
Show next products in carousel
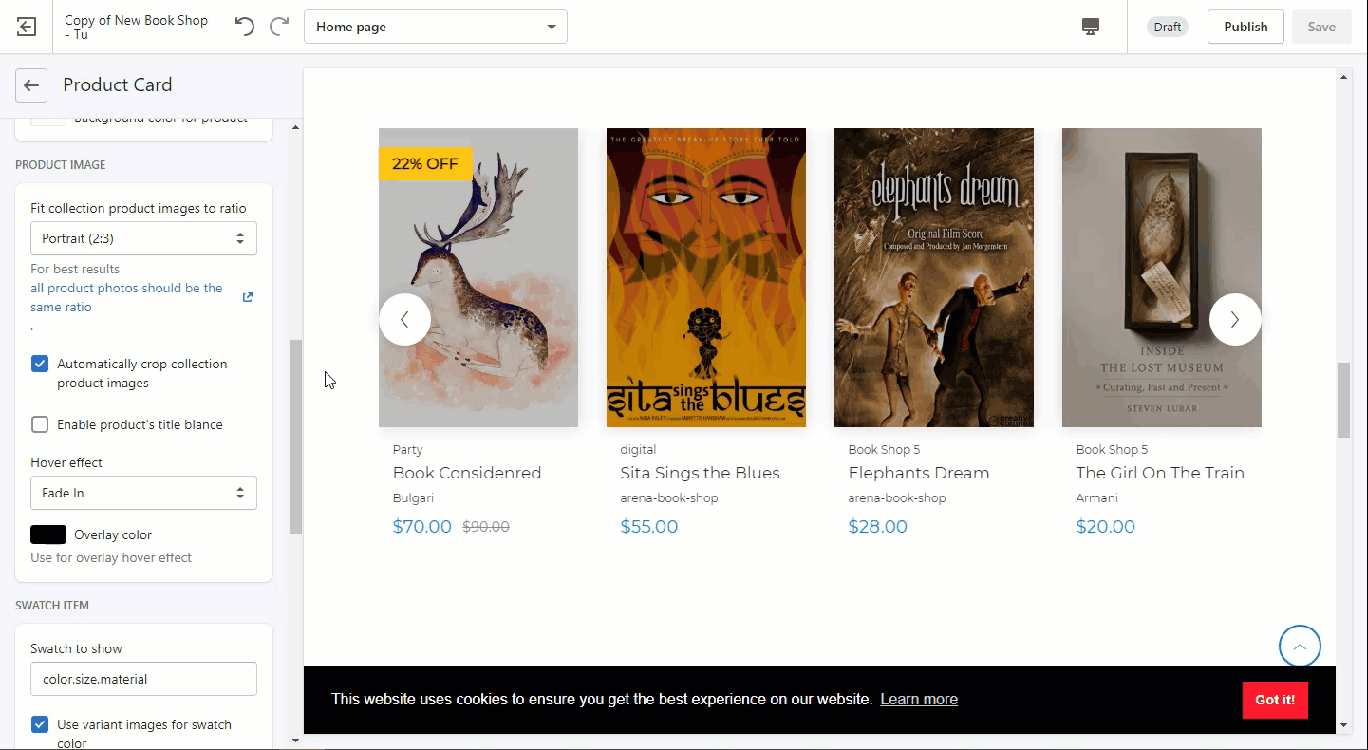click(1235, 319)
